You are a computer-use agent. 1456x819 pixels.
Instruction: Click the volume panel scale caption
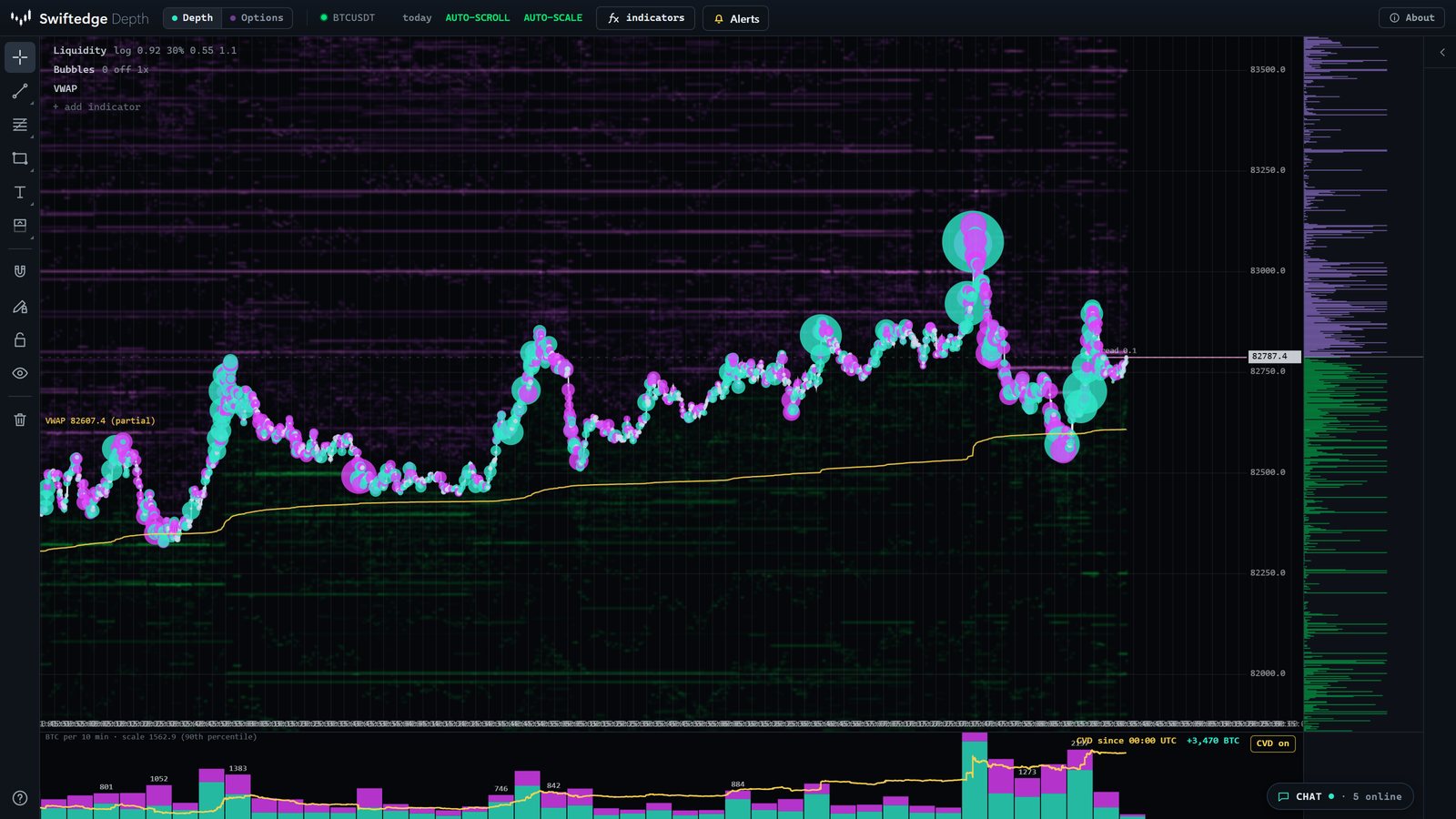(151, 737)
